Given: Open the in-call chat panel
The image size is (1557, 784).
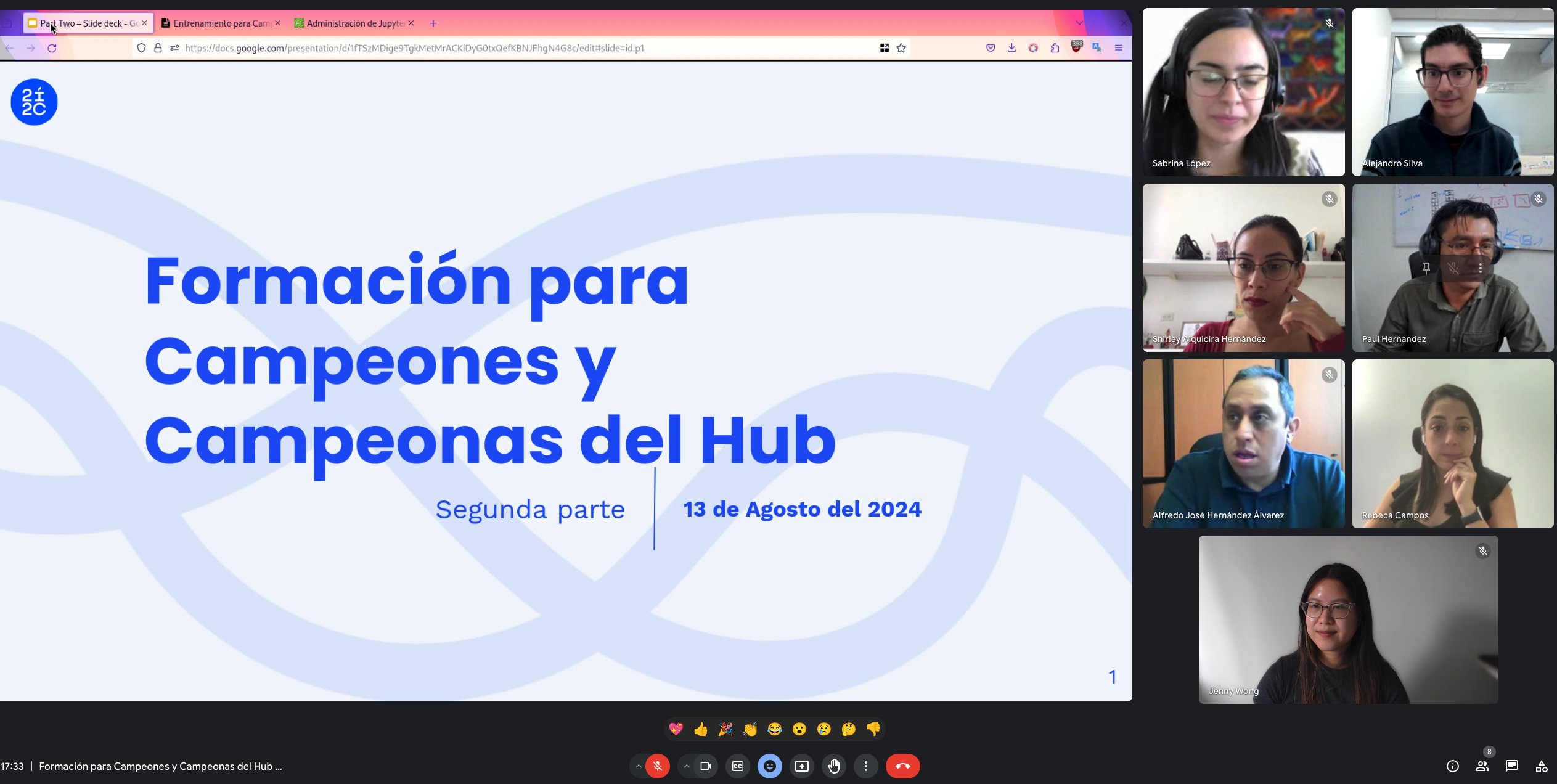Looking at the screenshot, I should pos(1511,766).
